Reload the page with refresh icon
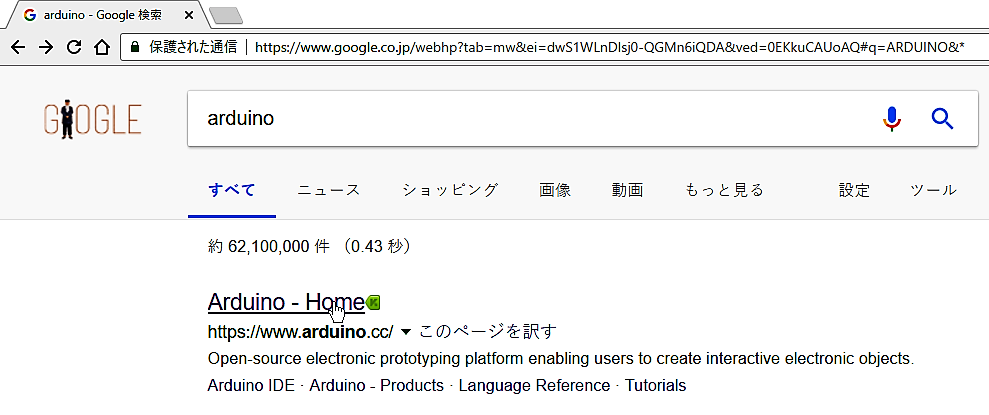The image size is (989, 415). point(74,47)
